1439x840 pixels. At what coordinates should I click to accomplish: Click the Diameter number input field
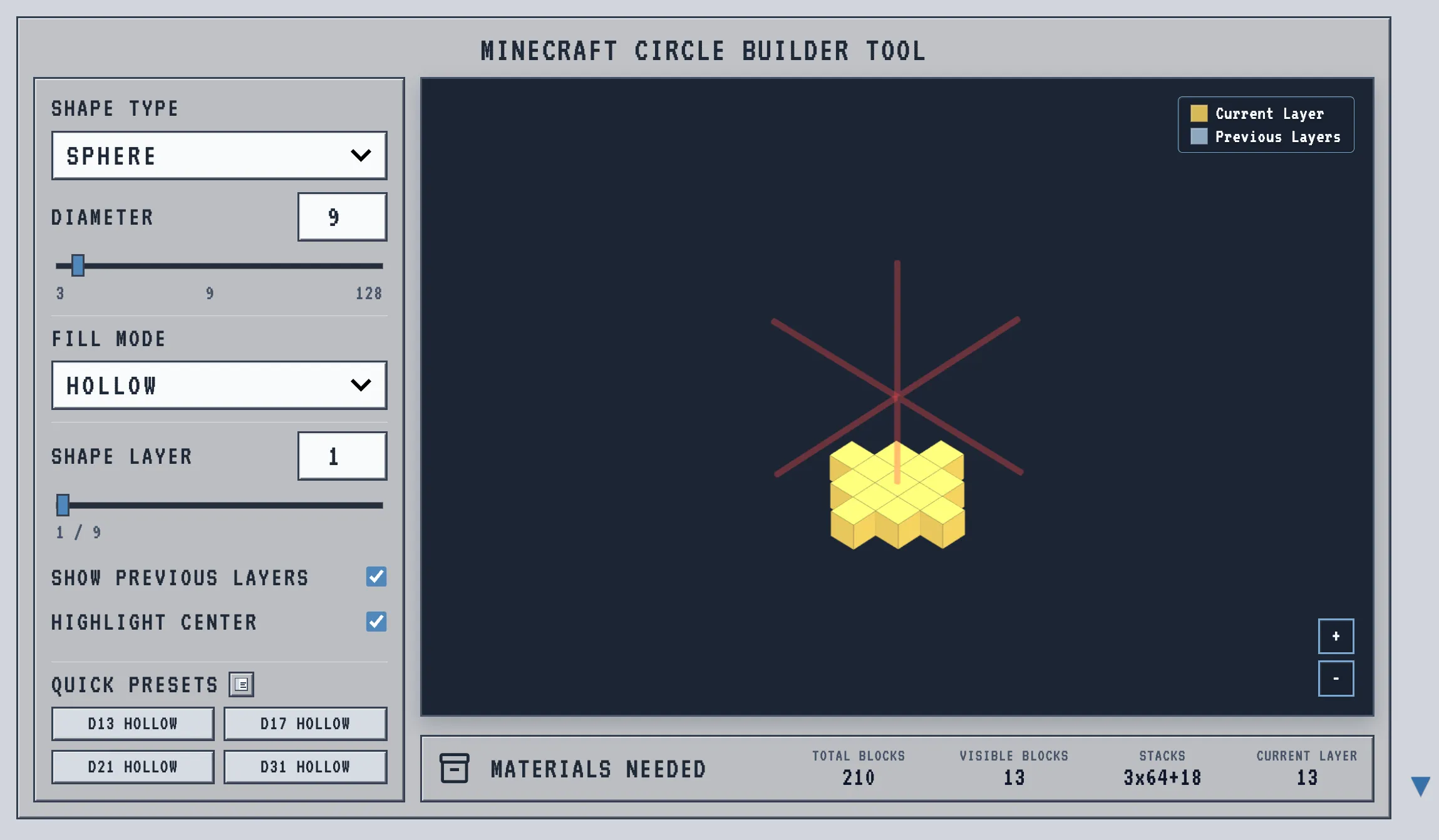click(342, 217)
